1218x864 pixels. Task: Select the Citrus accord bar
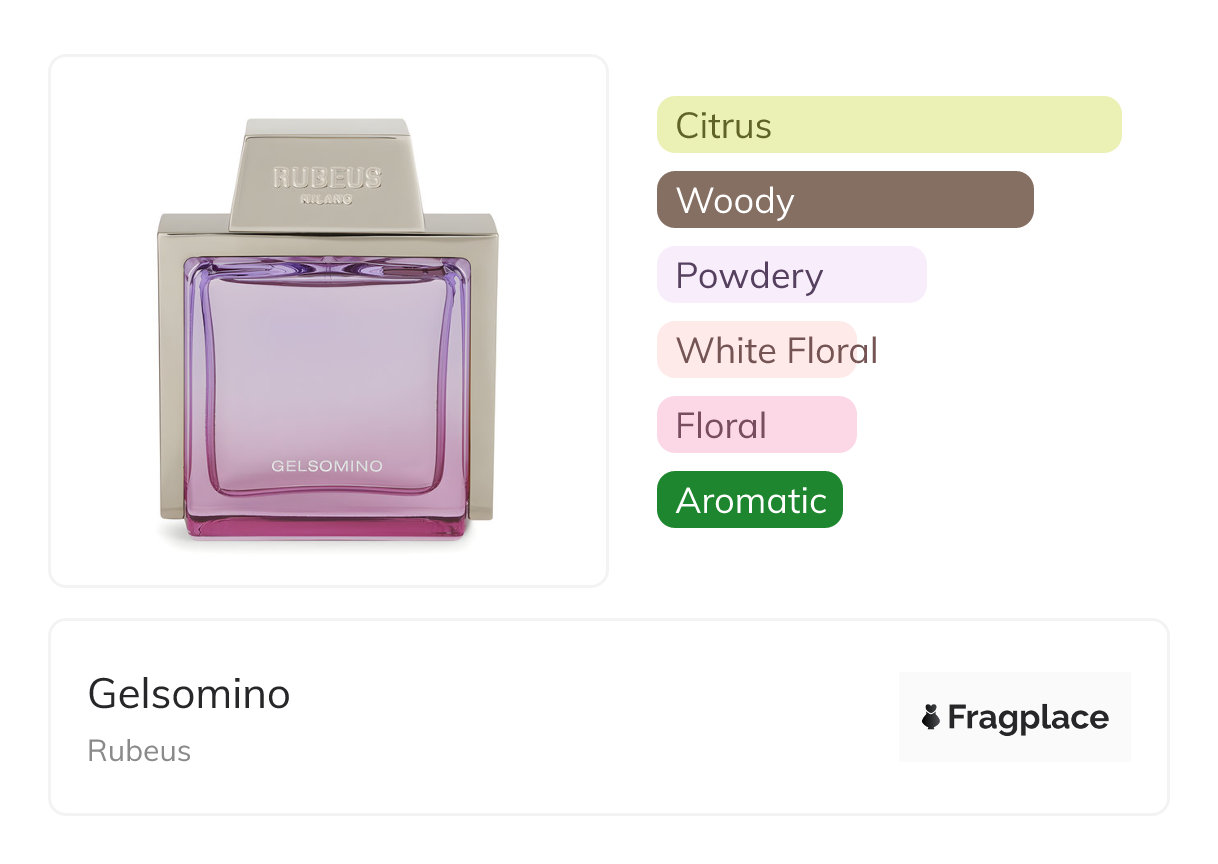(x=888, y=125)
